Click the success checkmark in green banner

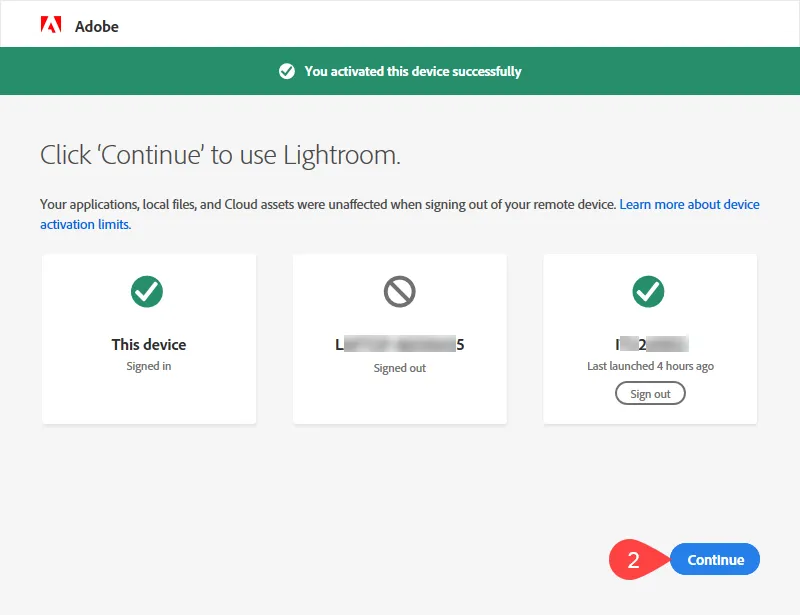tap(287, 71)
